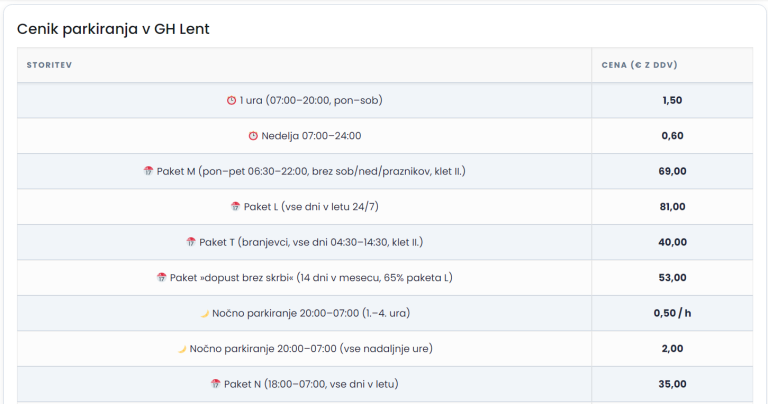Click the Cenik parkiranja v GH Lent heading
This screenshot has height=404, width=768.
point(113,28)
